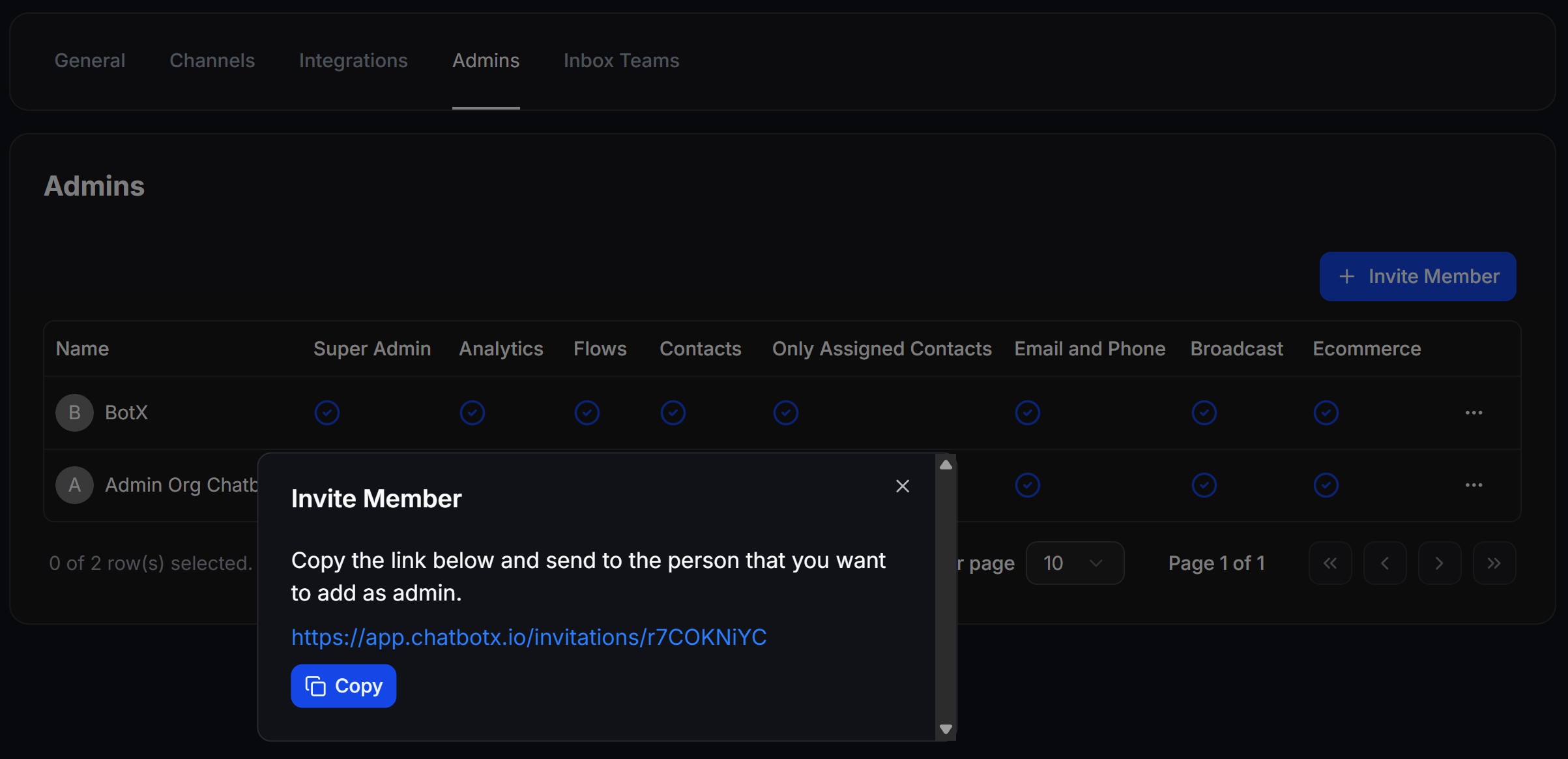Go to the next page
This screenshot has height=759, width=1568.
pyautogui.click(x=1440, y=563)
